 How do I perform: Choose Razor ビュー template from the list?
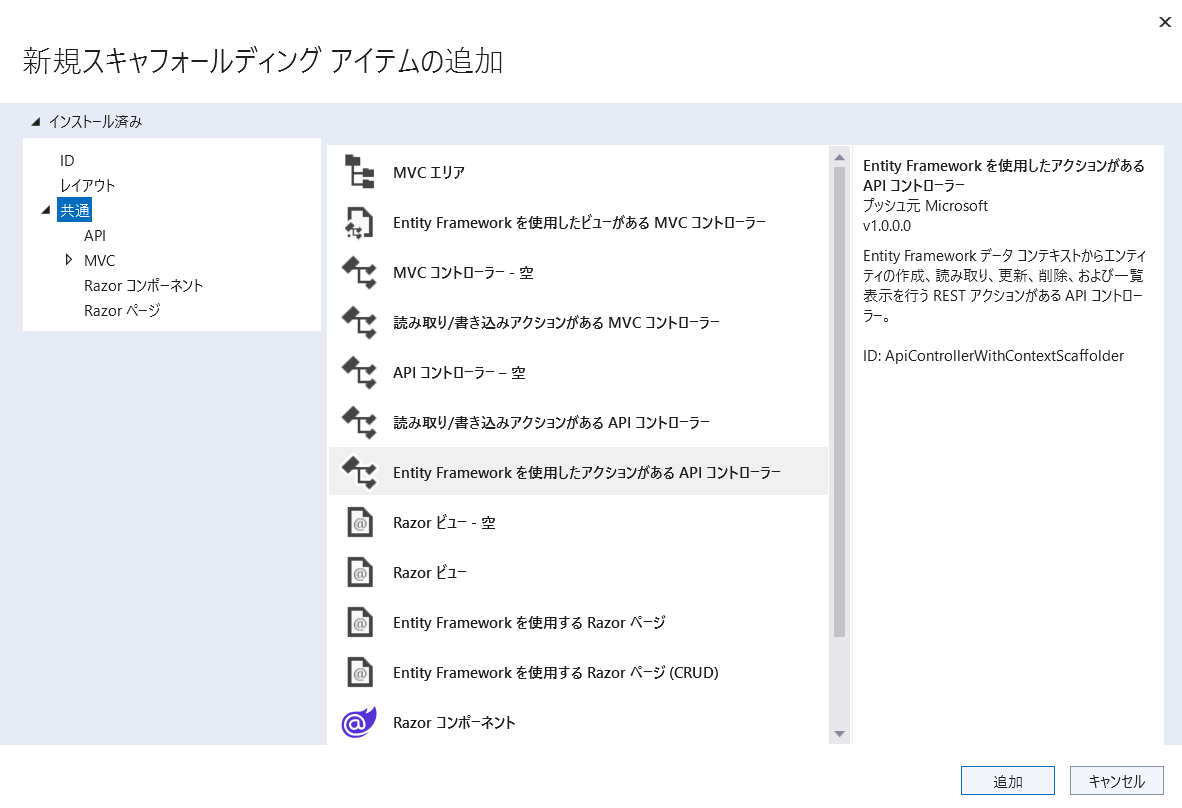coord(430,572)
